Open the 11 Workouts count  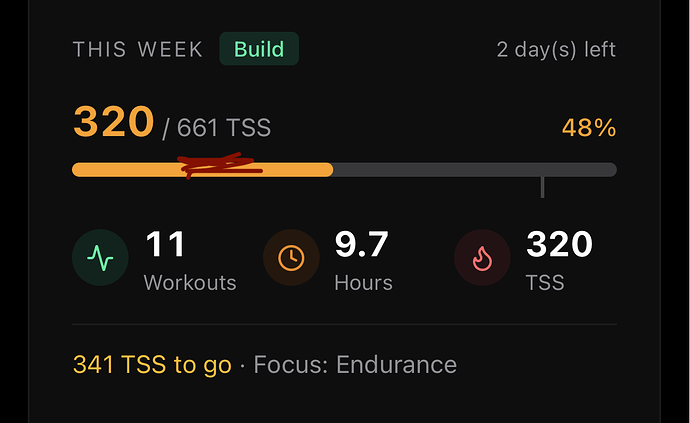165,244
